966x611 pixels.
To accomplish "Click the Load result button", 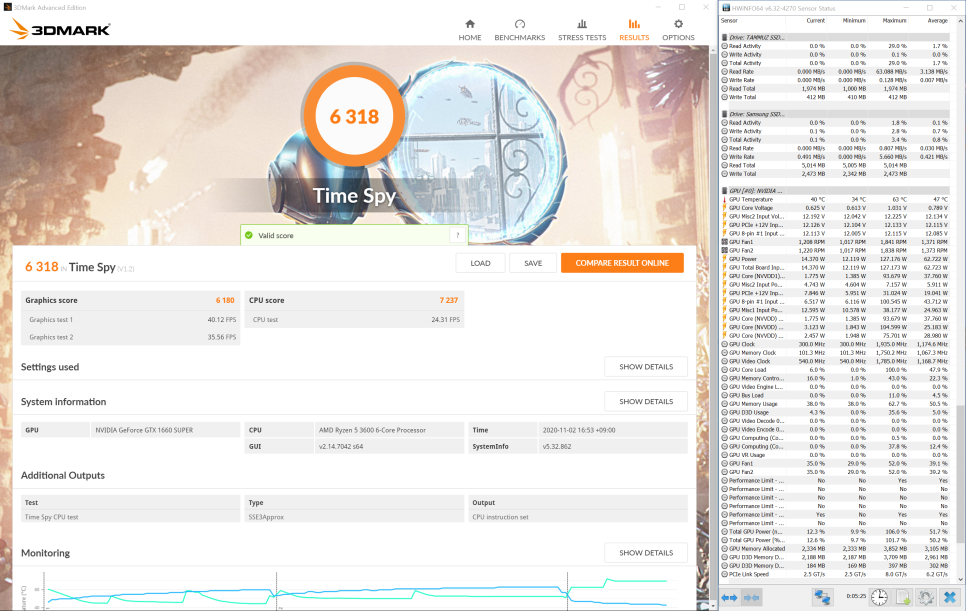I will click(481, 263).
